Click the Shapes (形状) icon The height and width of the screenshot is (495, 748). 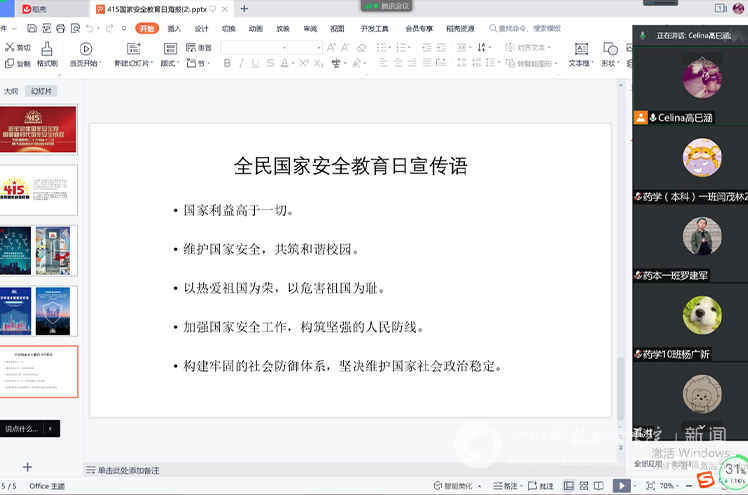(610, 54)
